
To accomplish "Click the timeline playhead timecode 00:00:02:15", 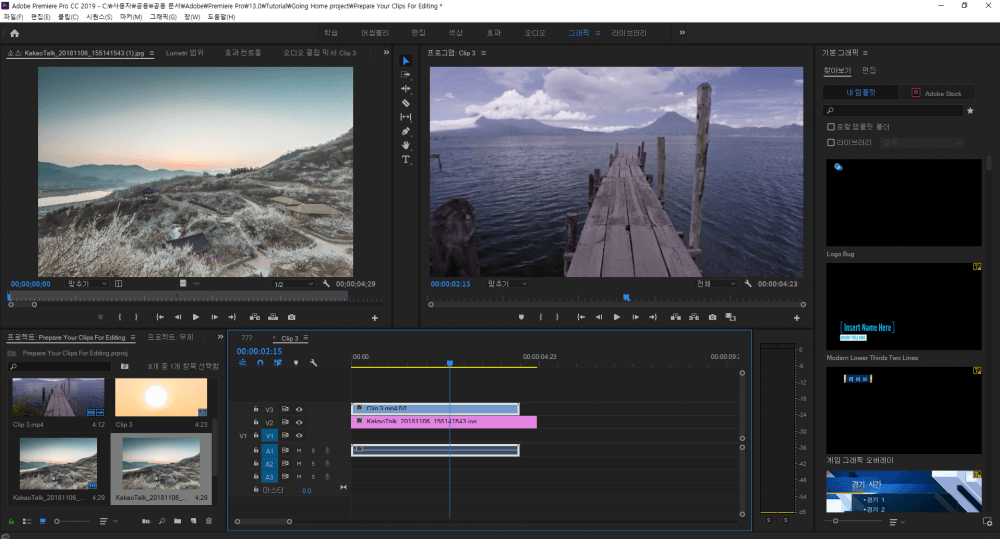I will 259,351.
